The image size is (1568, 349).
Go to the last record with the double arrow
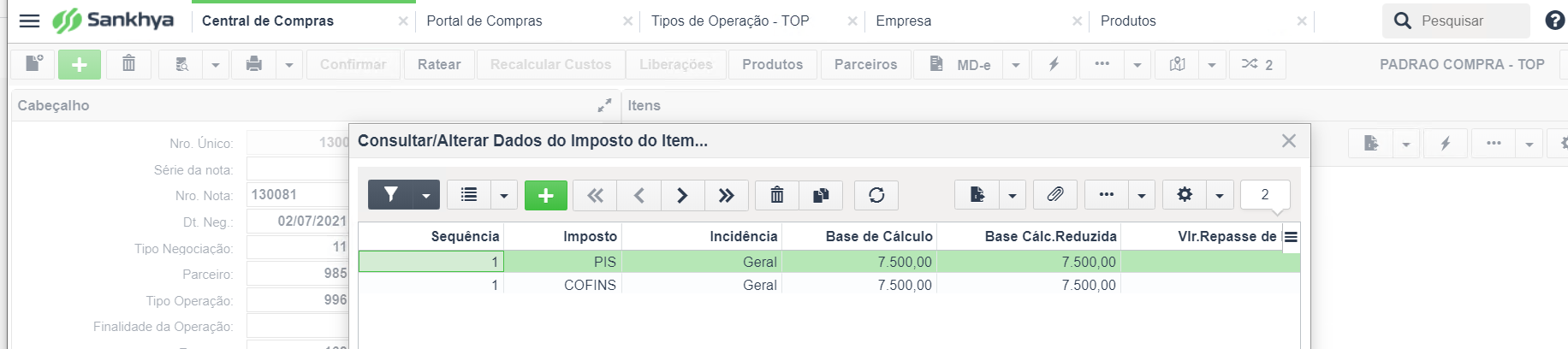[x=727, y=195]
